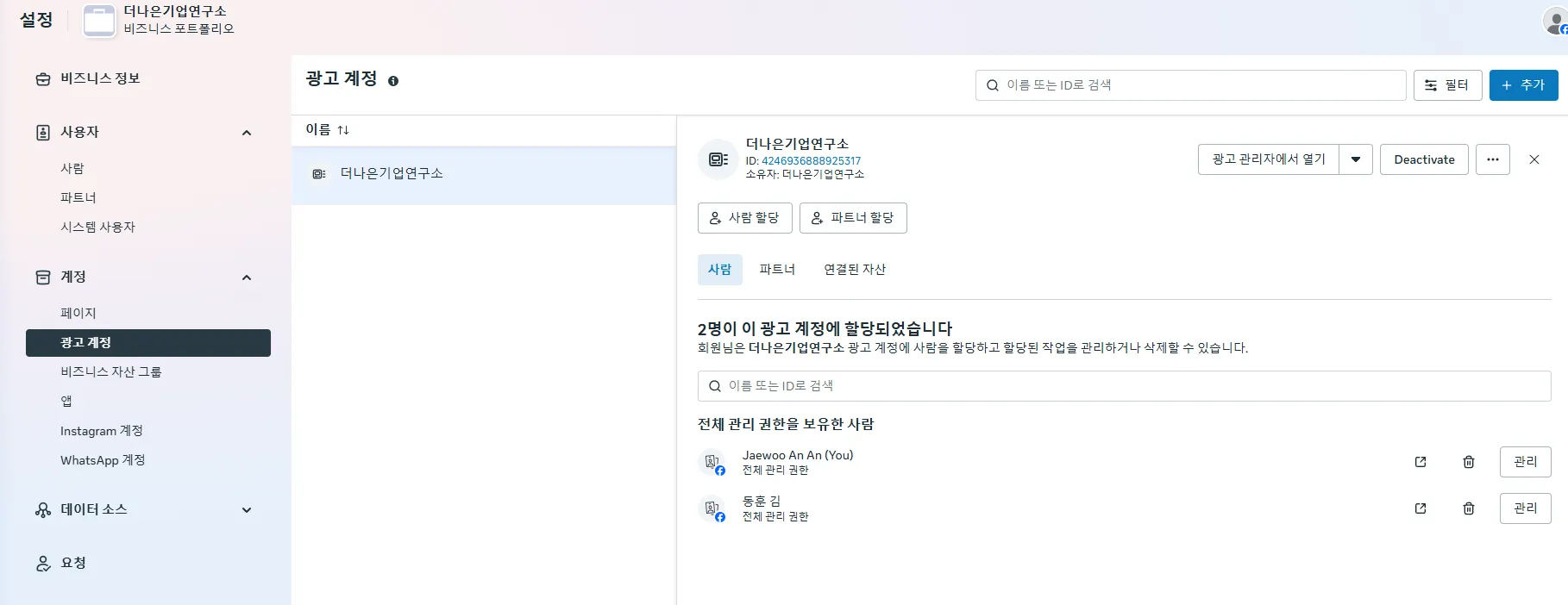Screen dimensions: 1568x605
Task: Click 파트너 할당 button
Action: coord(854,218)
